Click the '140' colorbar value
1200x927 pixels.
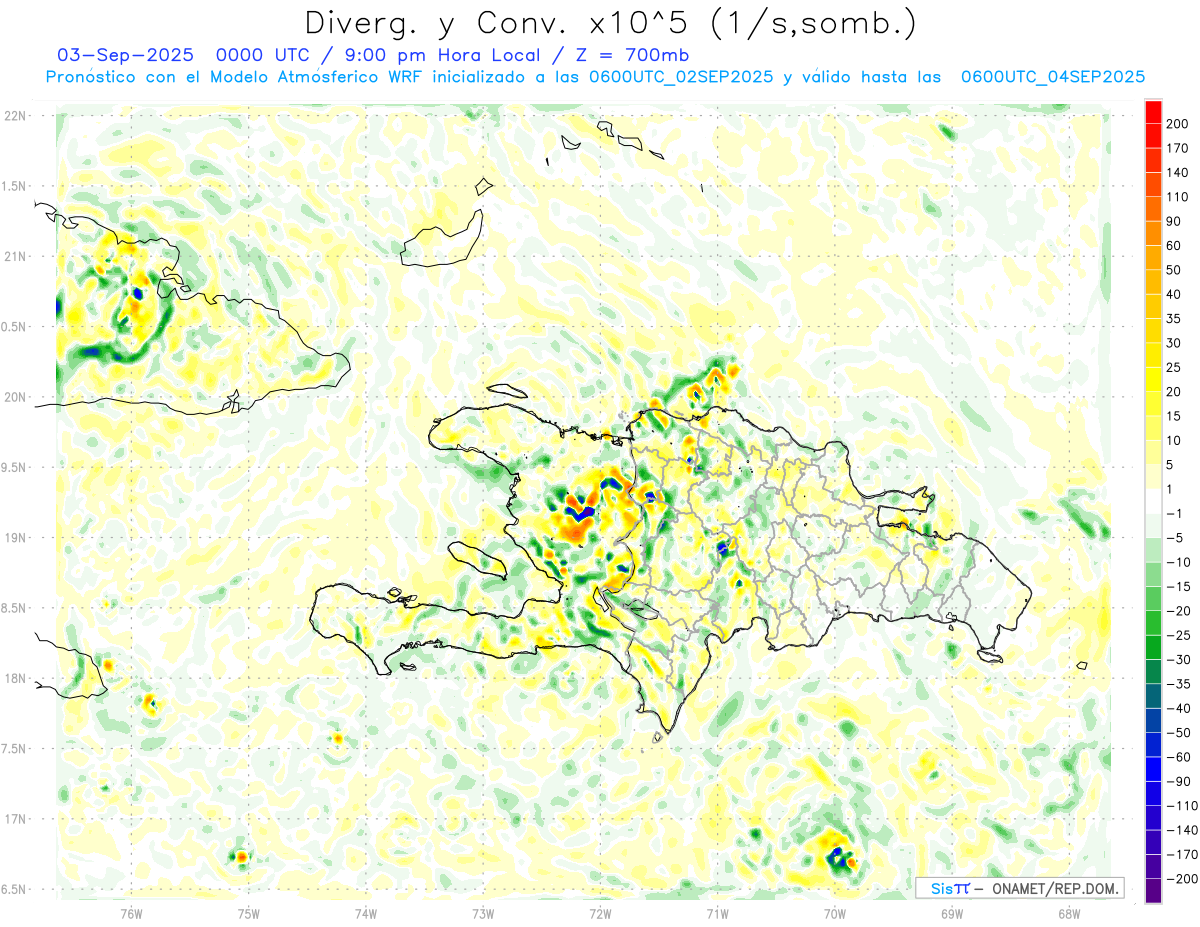point(1177,172)
